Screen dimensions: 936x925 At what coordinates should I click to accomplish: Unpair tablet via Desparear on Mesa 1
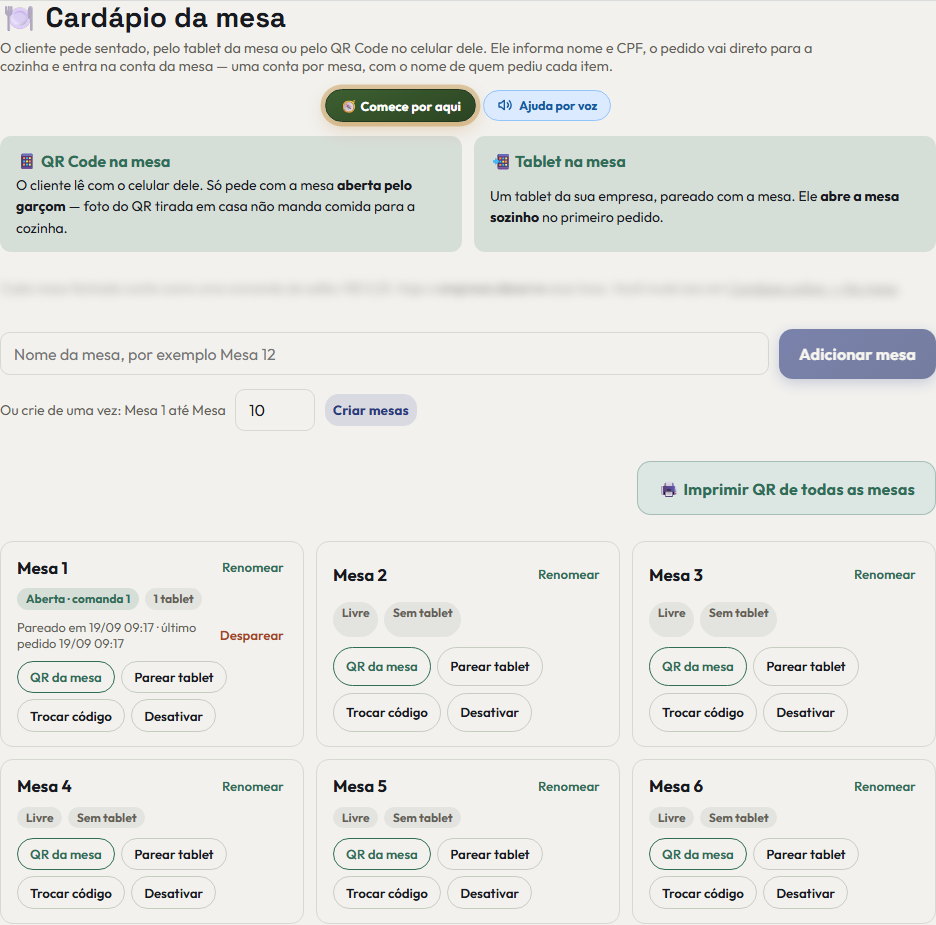coord(251,636)
